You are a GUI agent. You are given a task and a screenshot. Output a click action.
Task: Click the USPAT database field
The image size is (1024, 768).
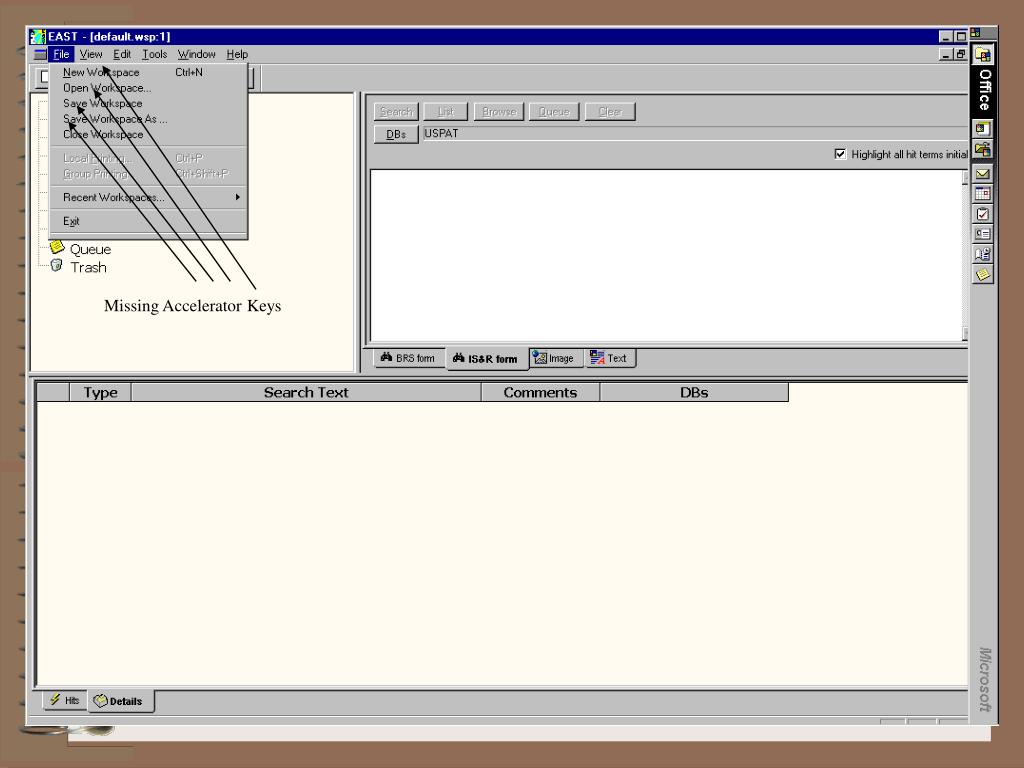694,133
